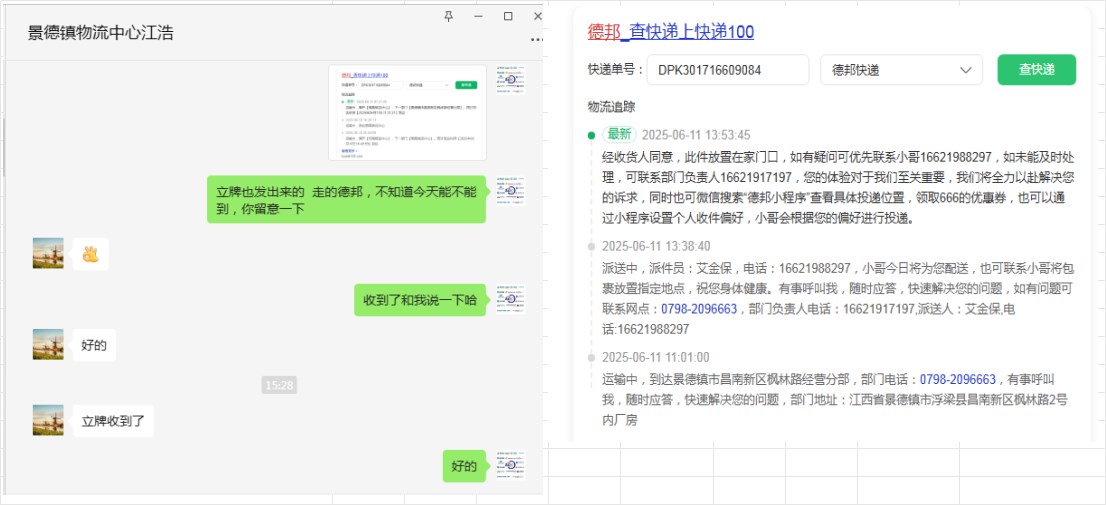Click the 快递单号 label
1106x505 pixels.
615,70
